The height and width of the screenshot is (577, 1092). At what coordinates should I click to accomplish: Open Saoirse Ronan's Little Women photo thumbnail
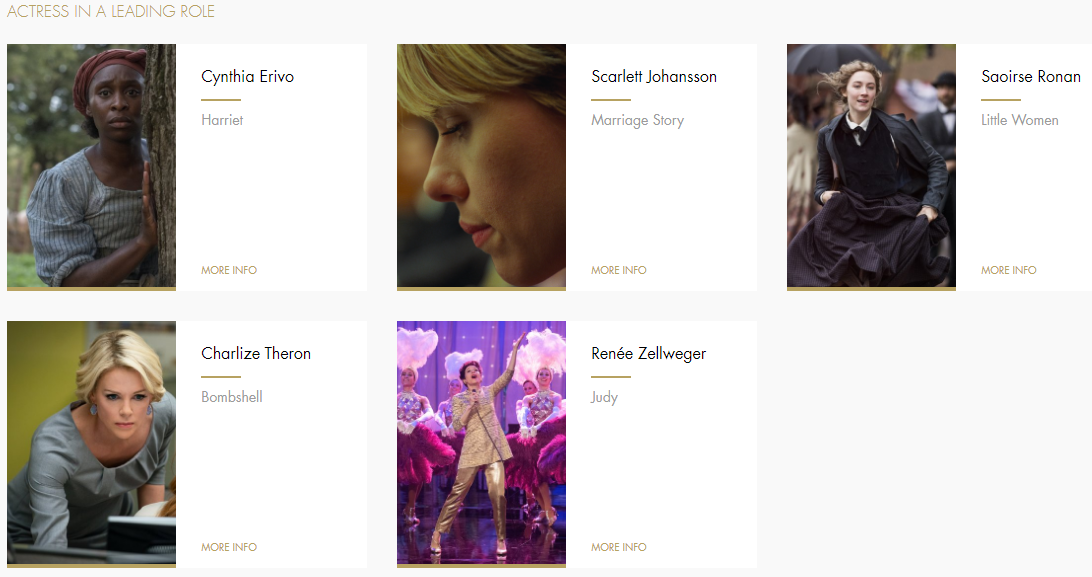click(871, 167)
